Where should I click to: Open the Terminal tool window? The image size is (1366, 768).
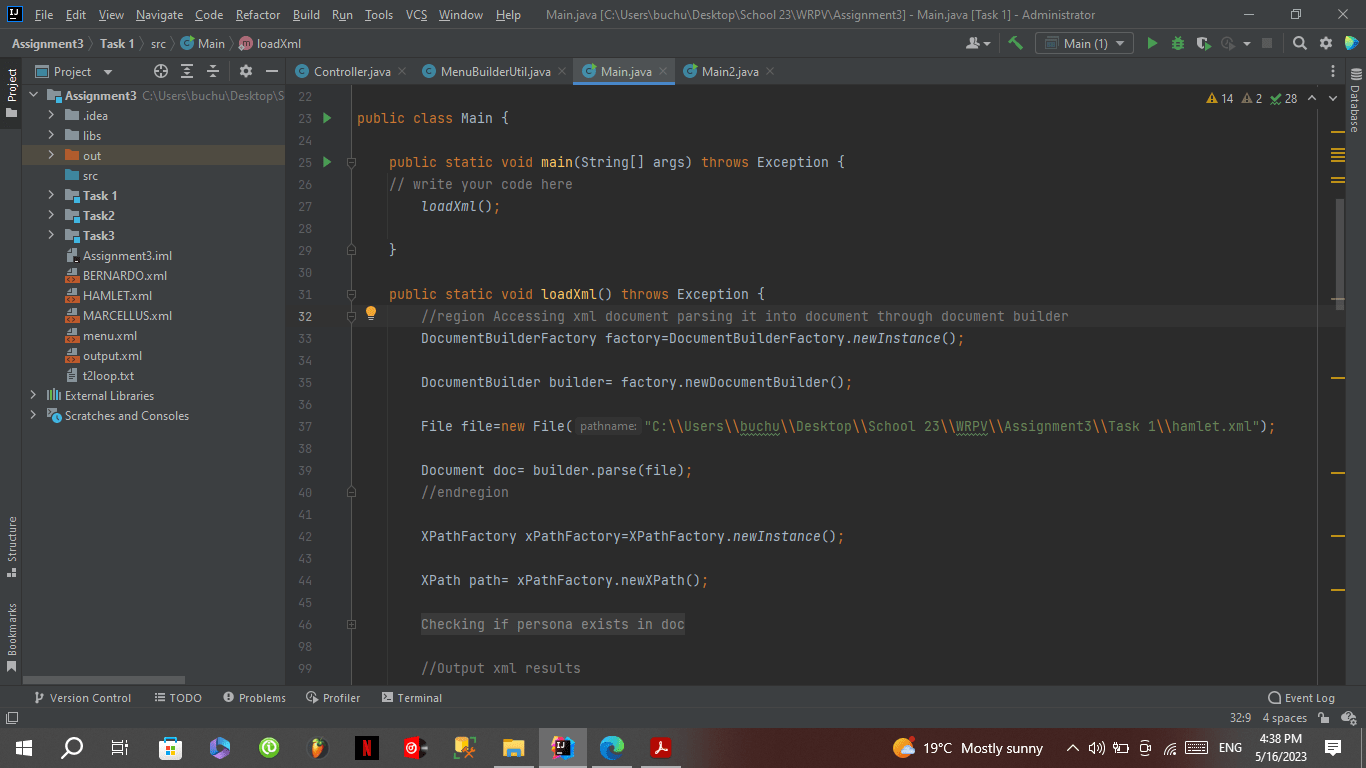[411, 698]
